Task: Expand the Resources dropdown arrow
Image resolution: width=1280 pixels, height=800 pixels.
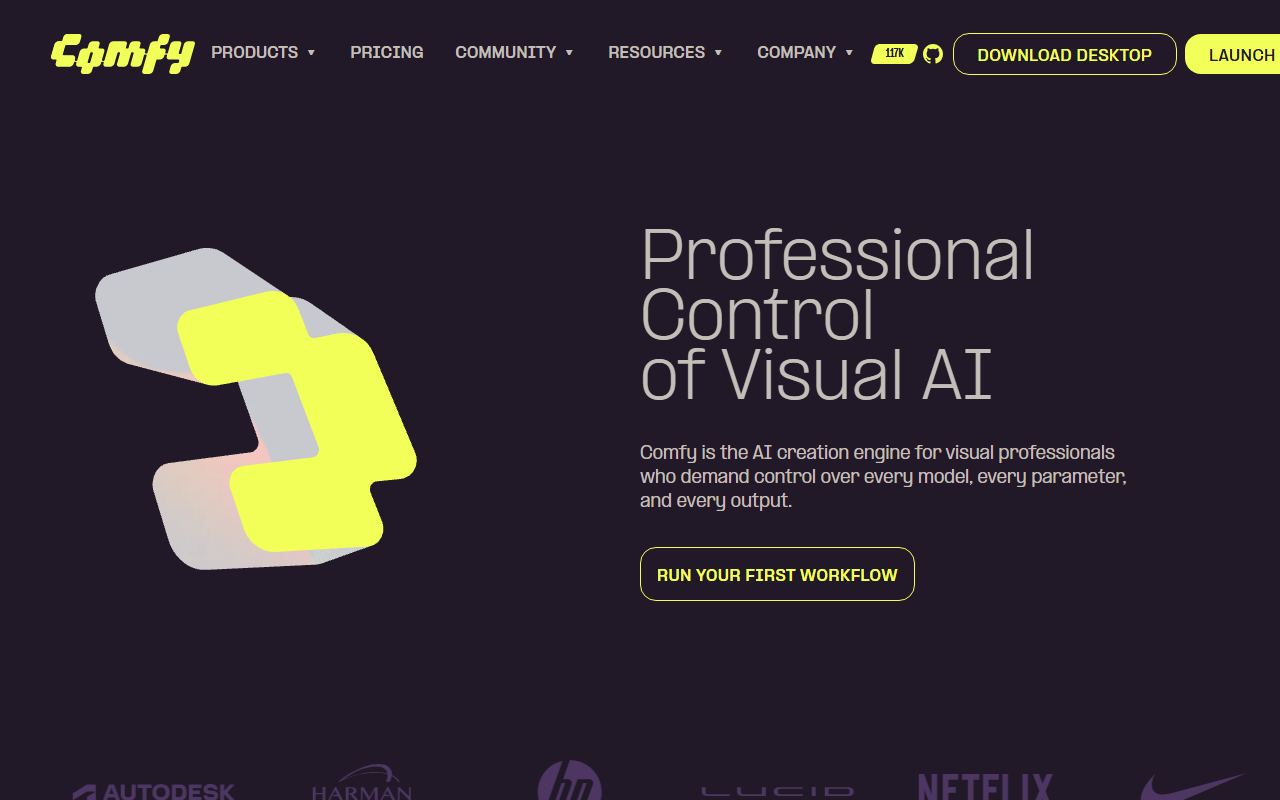Action: 718,53
